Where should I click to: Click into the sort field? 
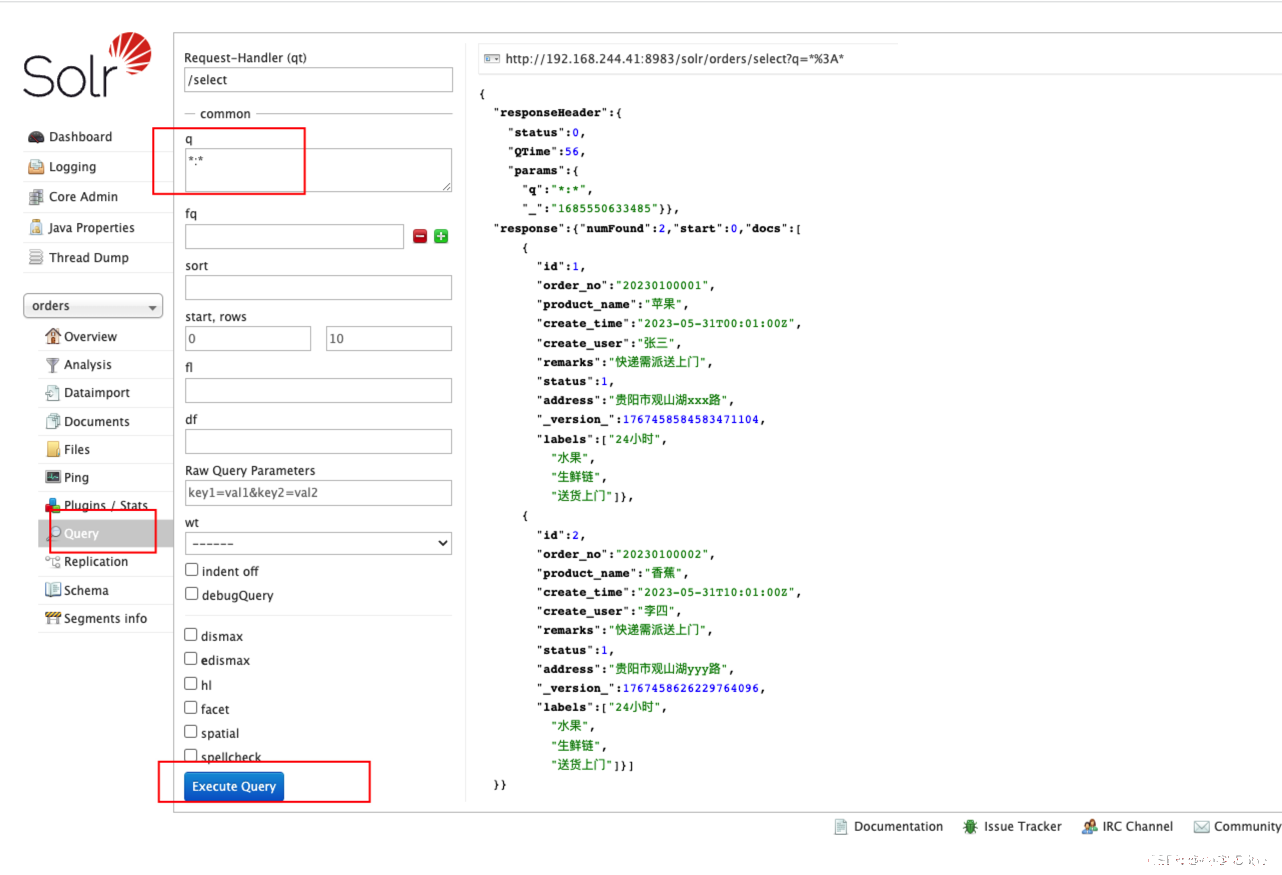pos(318,288)
